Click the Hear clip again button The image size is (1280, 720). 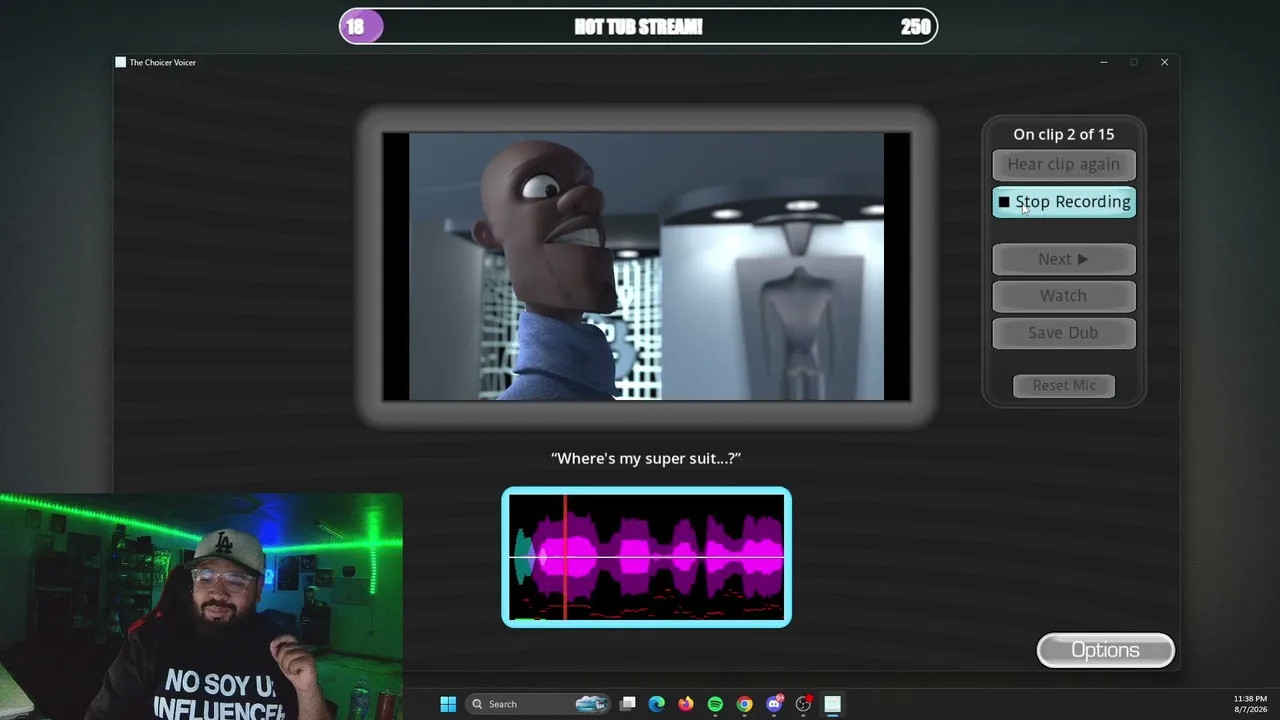1063,165
